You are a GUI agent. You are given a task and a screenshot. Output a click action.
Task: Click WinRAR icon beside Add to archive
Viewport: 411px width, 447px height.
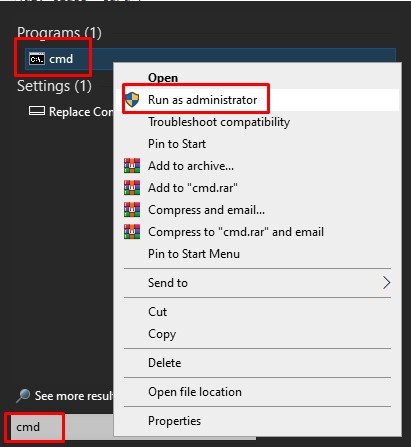[132, 166]
